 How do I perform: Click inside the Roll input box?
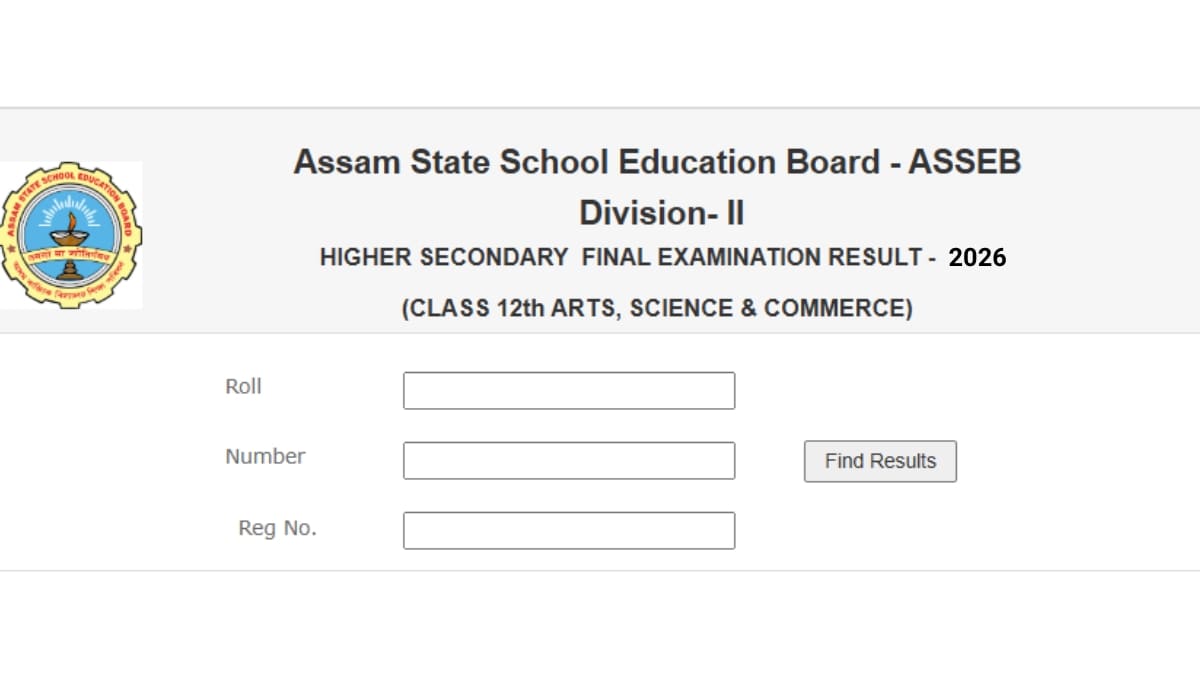pos(569,390)
